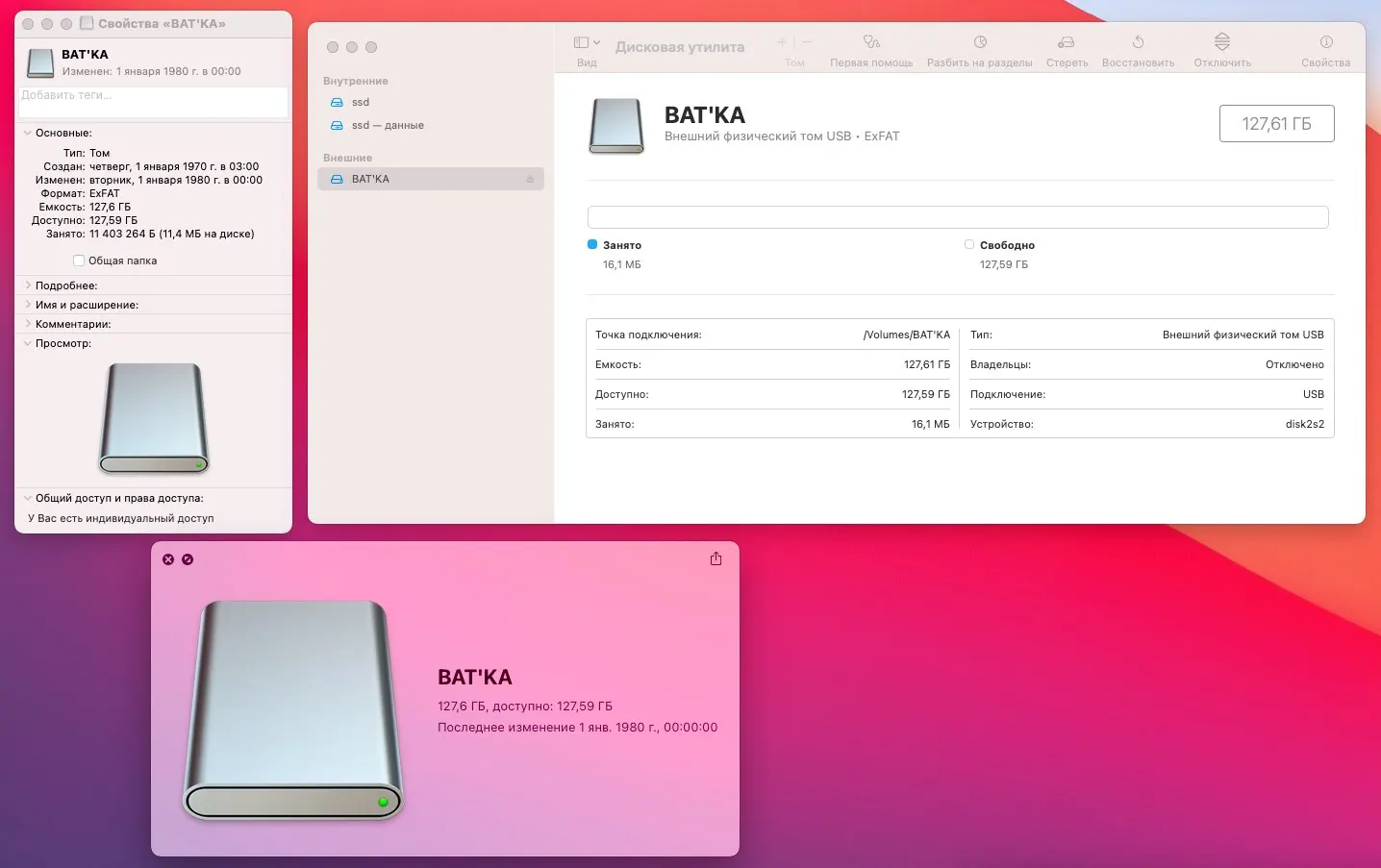Run First Aid on the disk

tap(871, 42)
